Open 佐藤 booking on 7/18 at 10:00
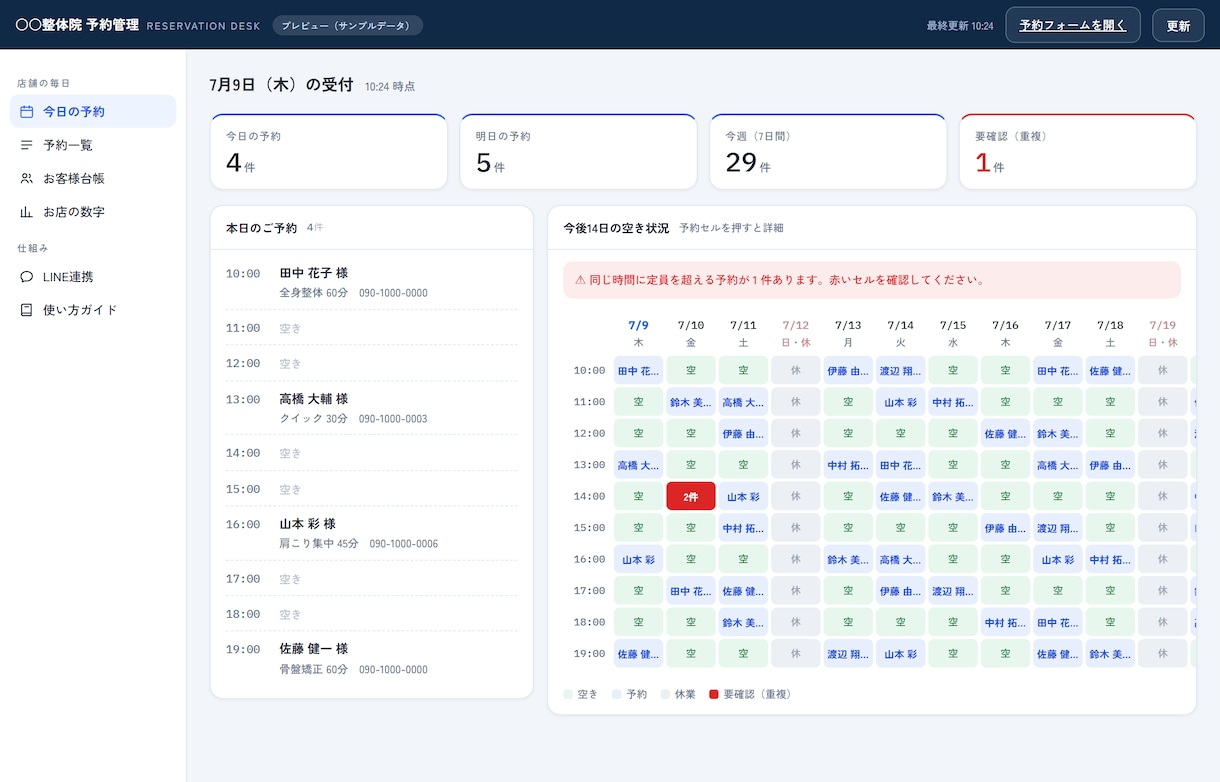The height and width of the screenshot is (782, 1220). (x=1110, y=370)
